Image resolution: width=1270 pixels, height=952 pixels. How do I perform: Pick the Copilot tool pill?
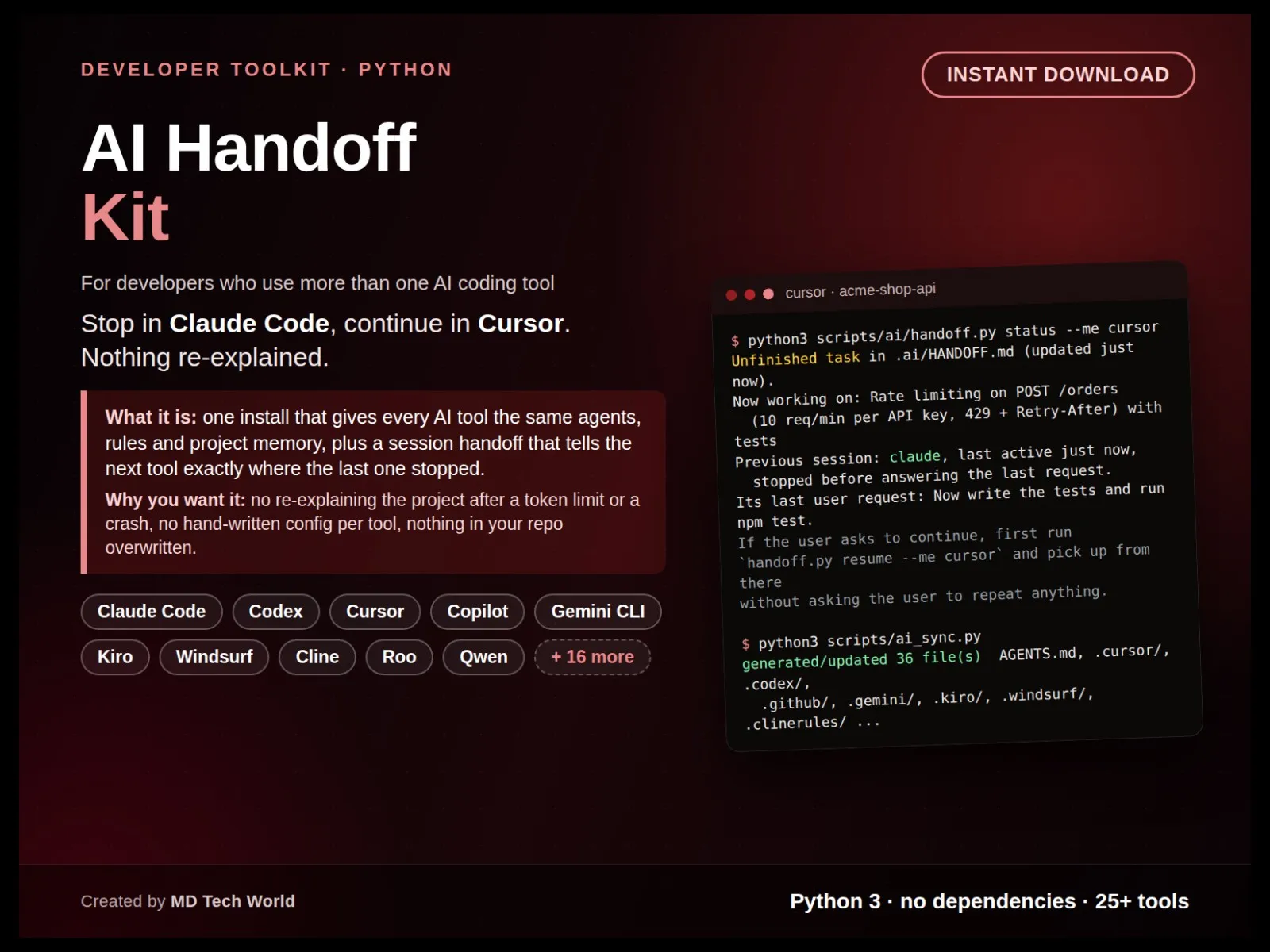click(x=477, y=612)
